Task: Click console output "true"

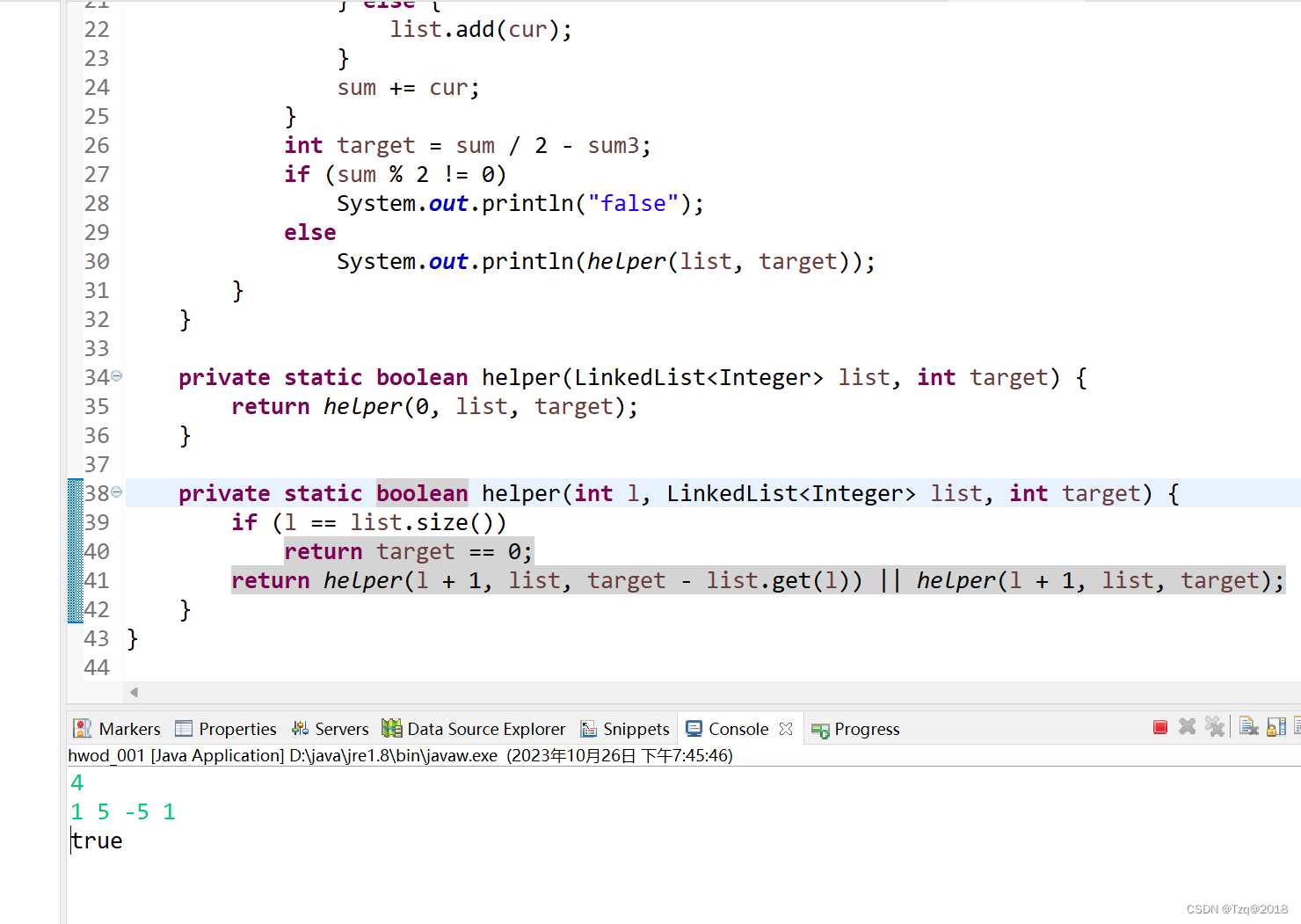Action: 97,840
